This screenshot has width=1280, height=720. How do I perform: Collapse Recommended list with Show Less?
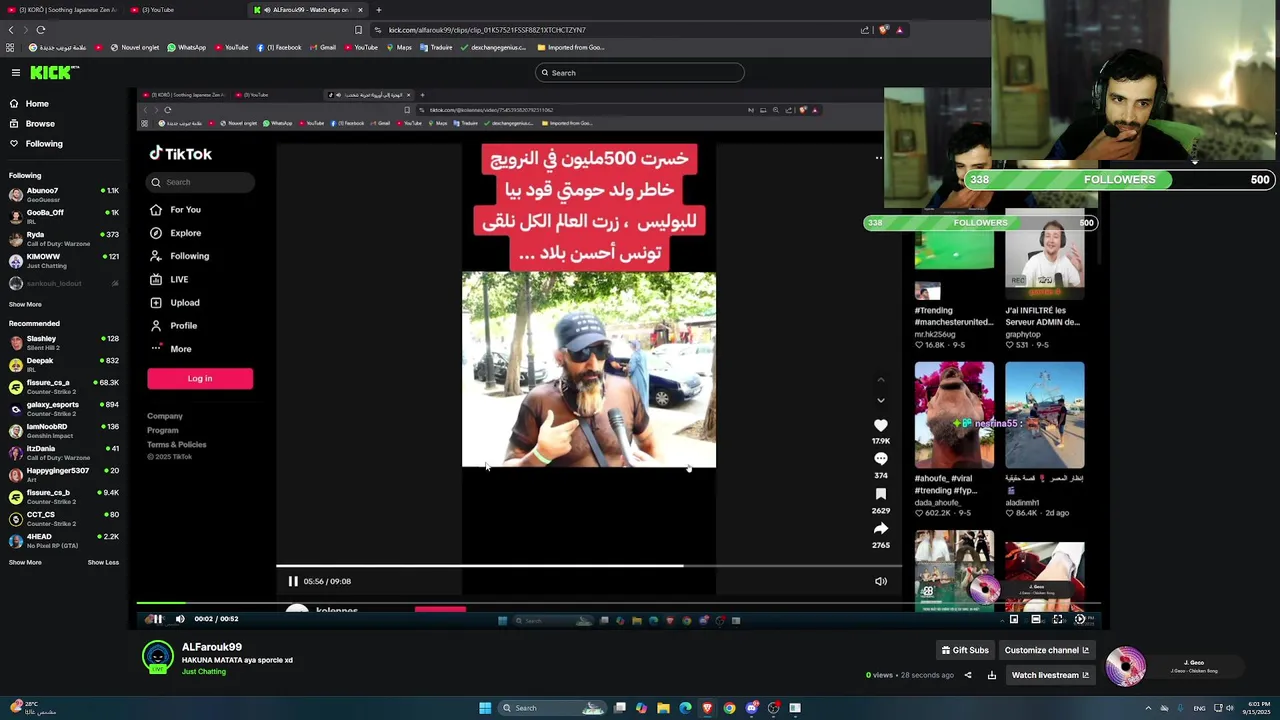pyautogui.click(x=103, y=562)
